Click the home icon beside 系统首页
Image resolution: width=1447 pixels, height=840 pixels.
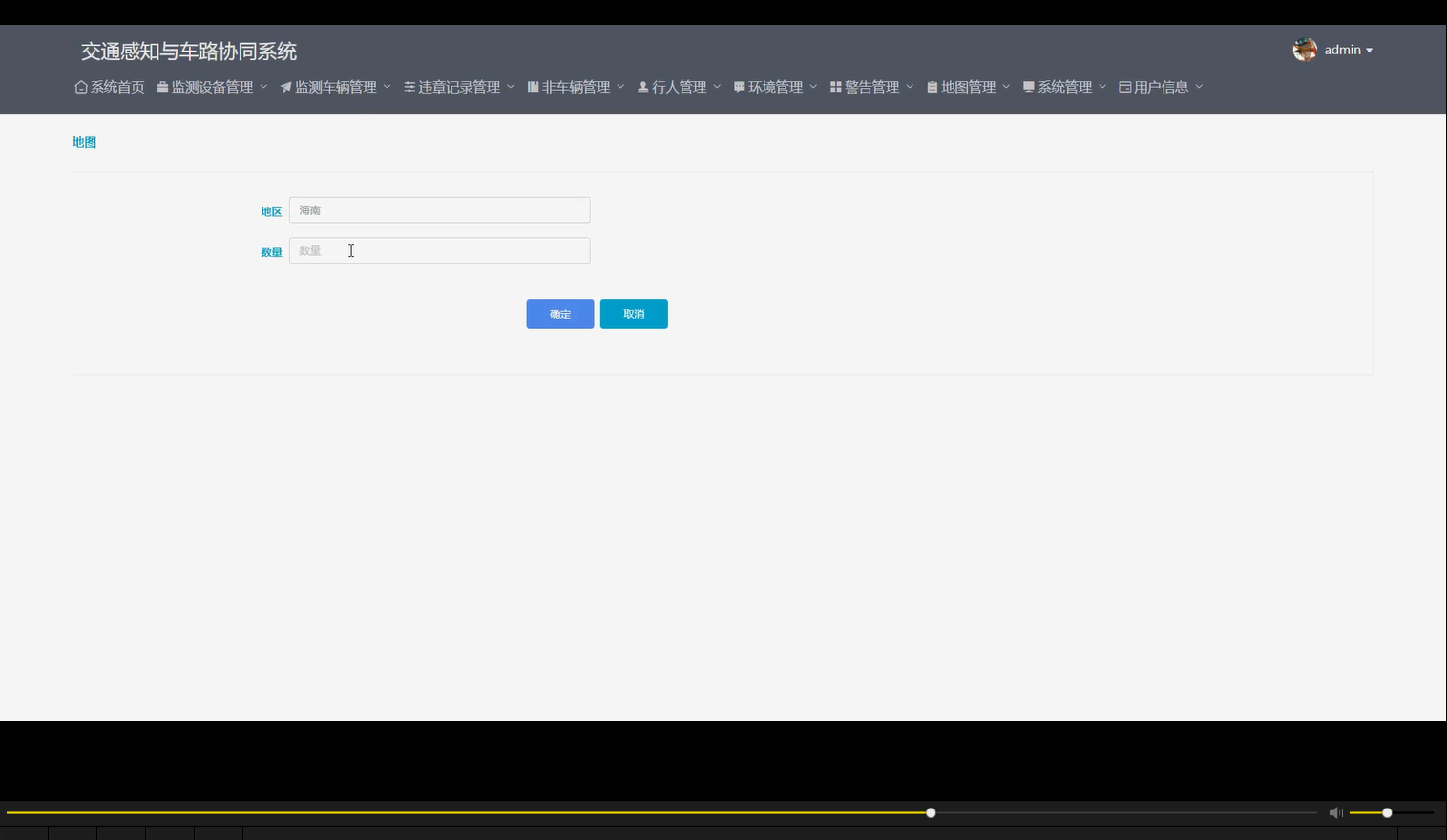pyautogui.click(x=80, y=86)
